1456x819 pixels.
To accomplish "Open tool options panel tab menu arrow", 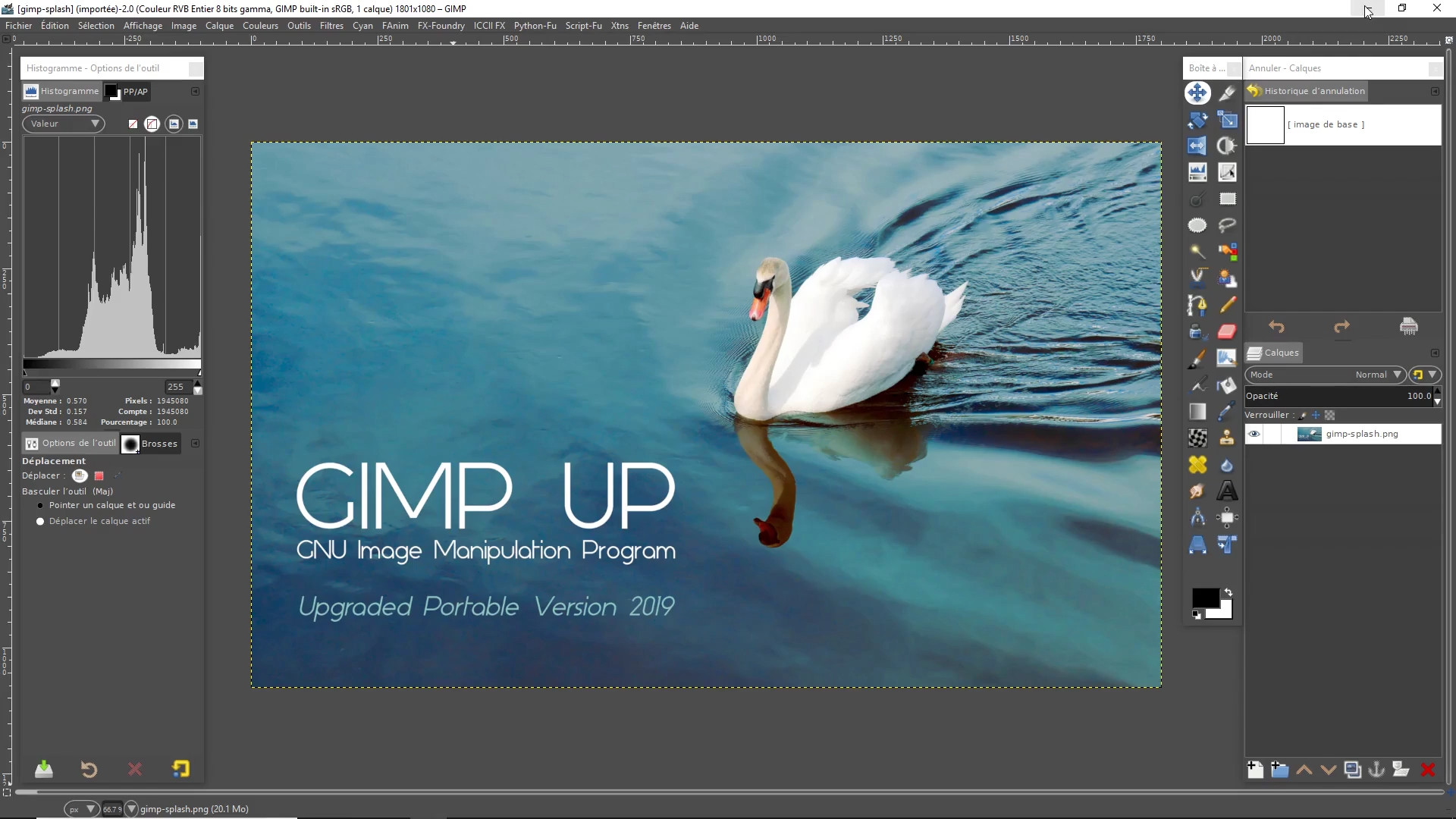I will pyautogui.click(x=195, y=443).
